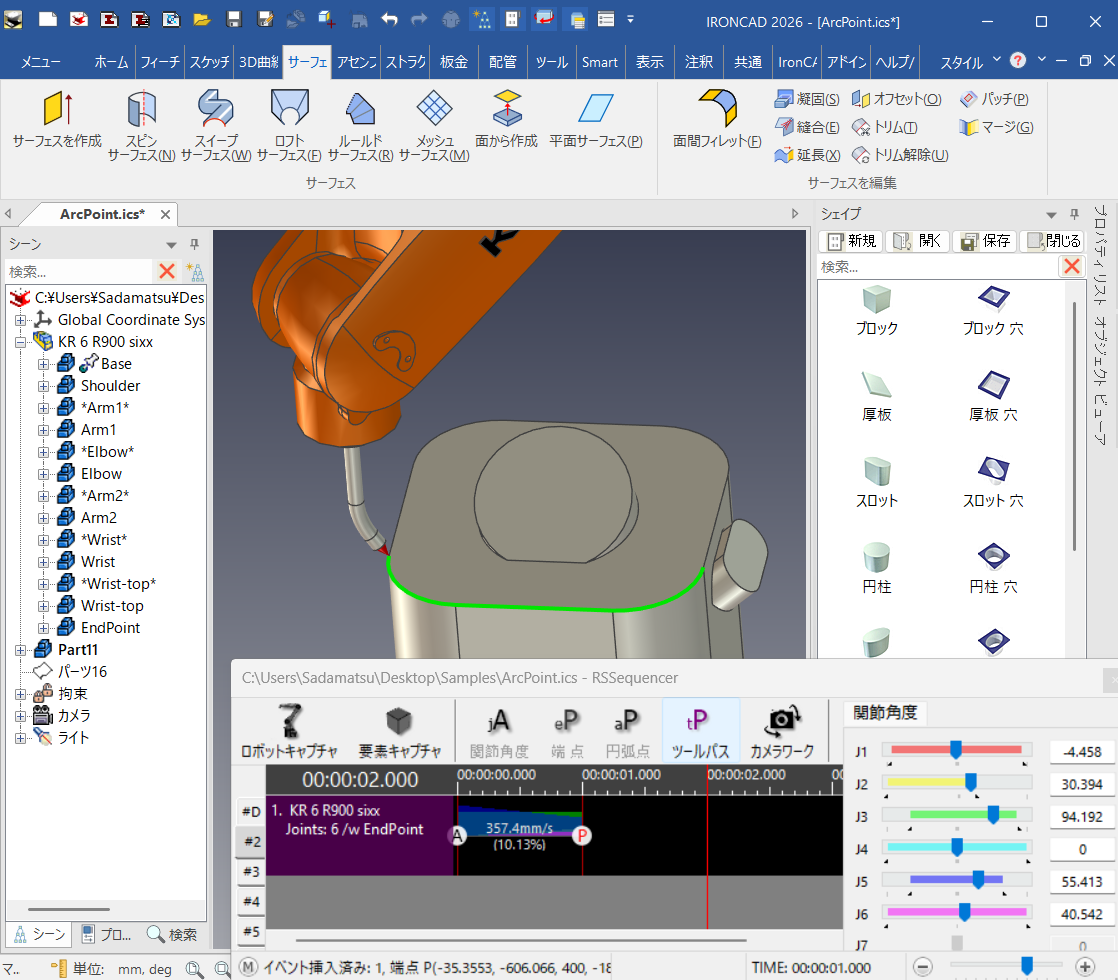The image size is (1118, 980).
Task: Click the 延長 extend surface tool
Action: [807, 155]
